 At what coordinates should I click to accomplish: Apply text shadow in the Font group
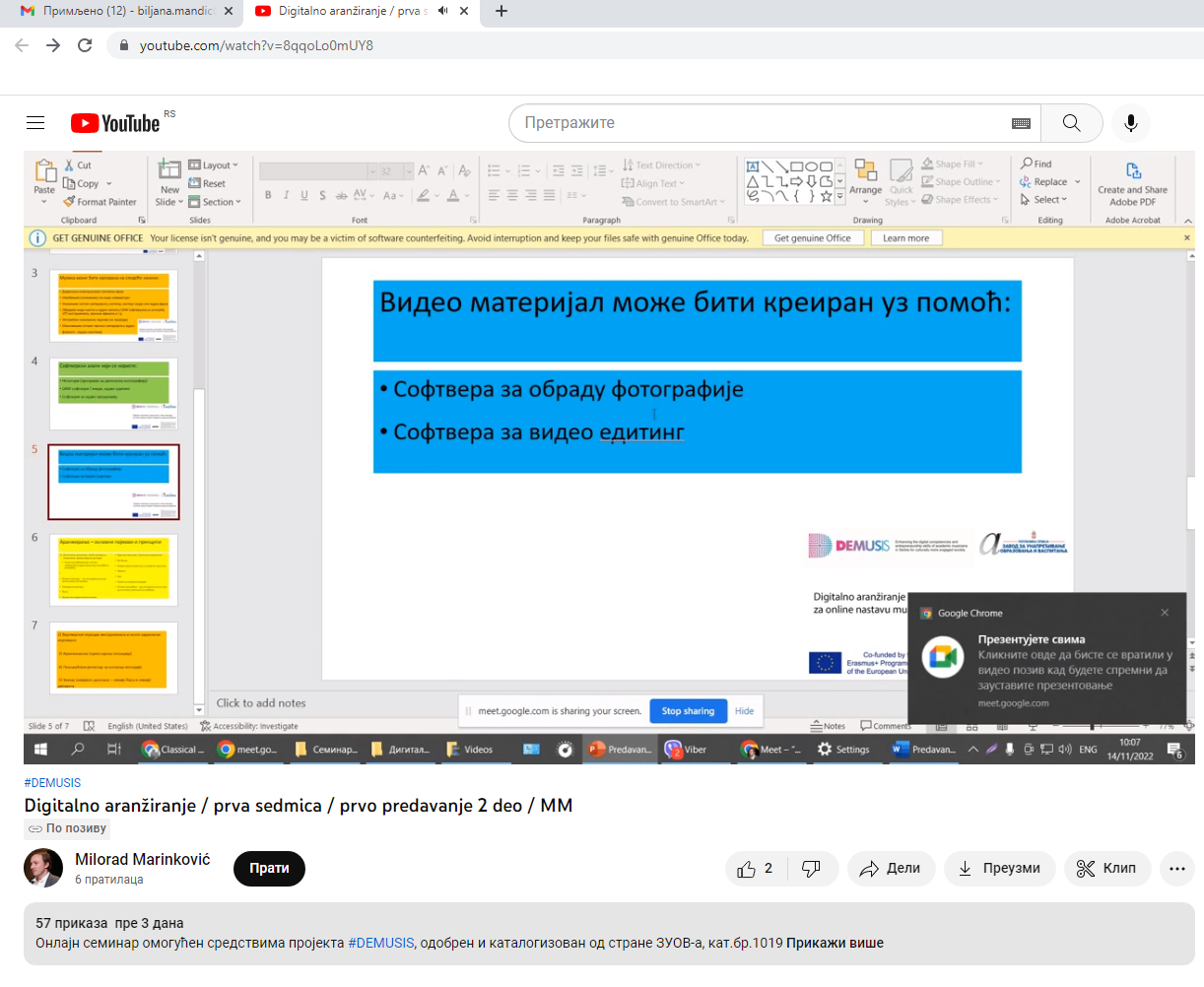322,195
